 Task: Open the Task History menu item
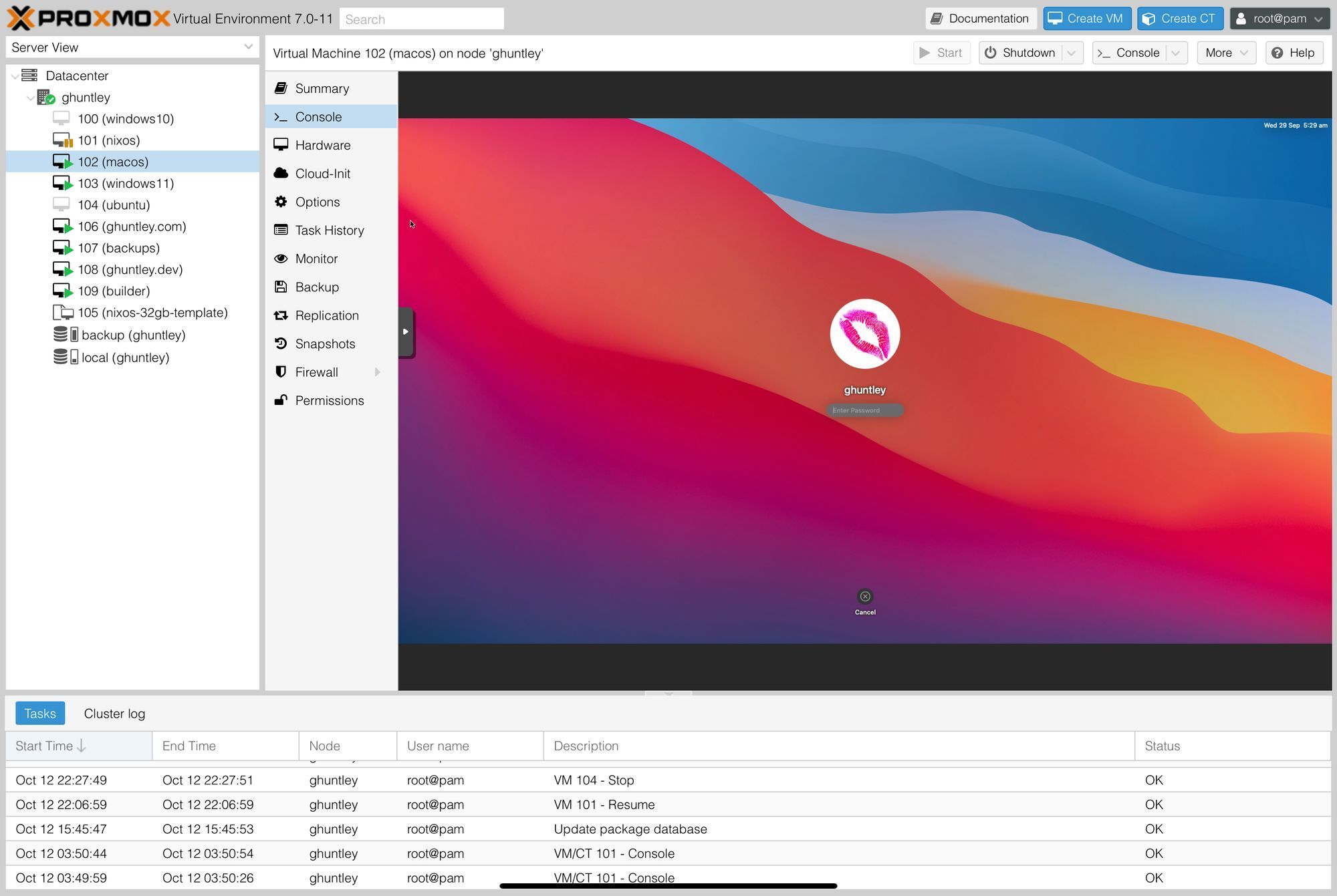pos(329,230)
